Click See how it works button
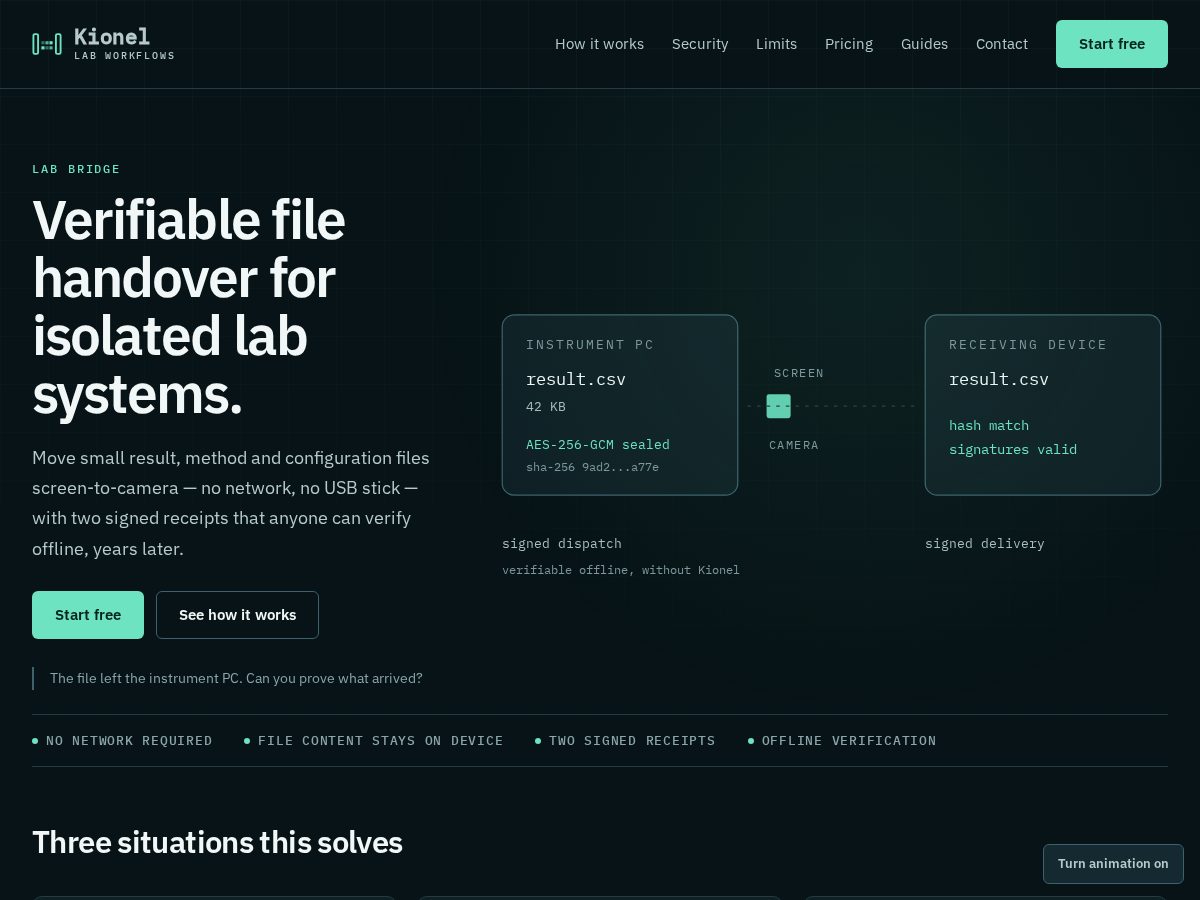The width and height of the screenshot is (1200, 900). point(237,615)
